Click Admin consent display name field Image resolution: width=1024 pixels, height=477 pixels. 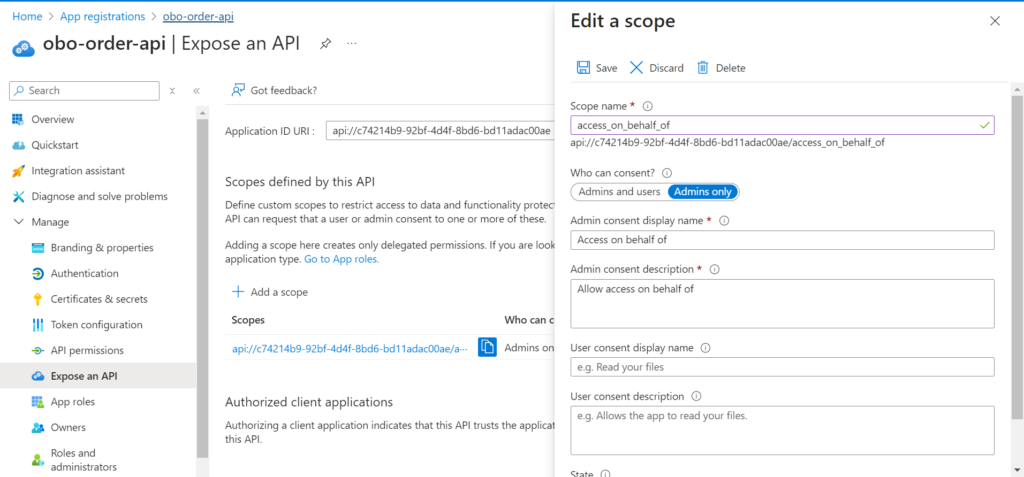782,240
